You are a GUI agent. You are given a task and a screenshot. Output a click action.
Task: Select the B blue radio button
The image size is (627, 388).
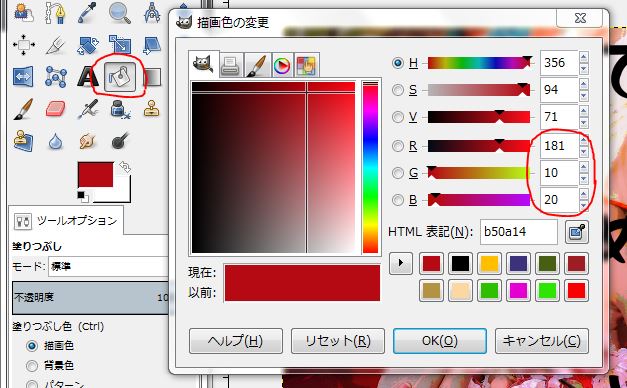point(397,200)
